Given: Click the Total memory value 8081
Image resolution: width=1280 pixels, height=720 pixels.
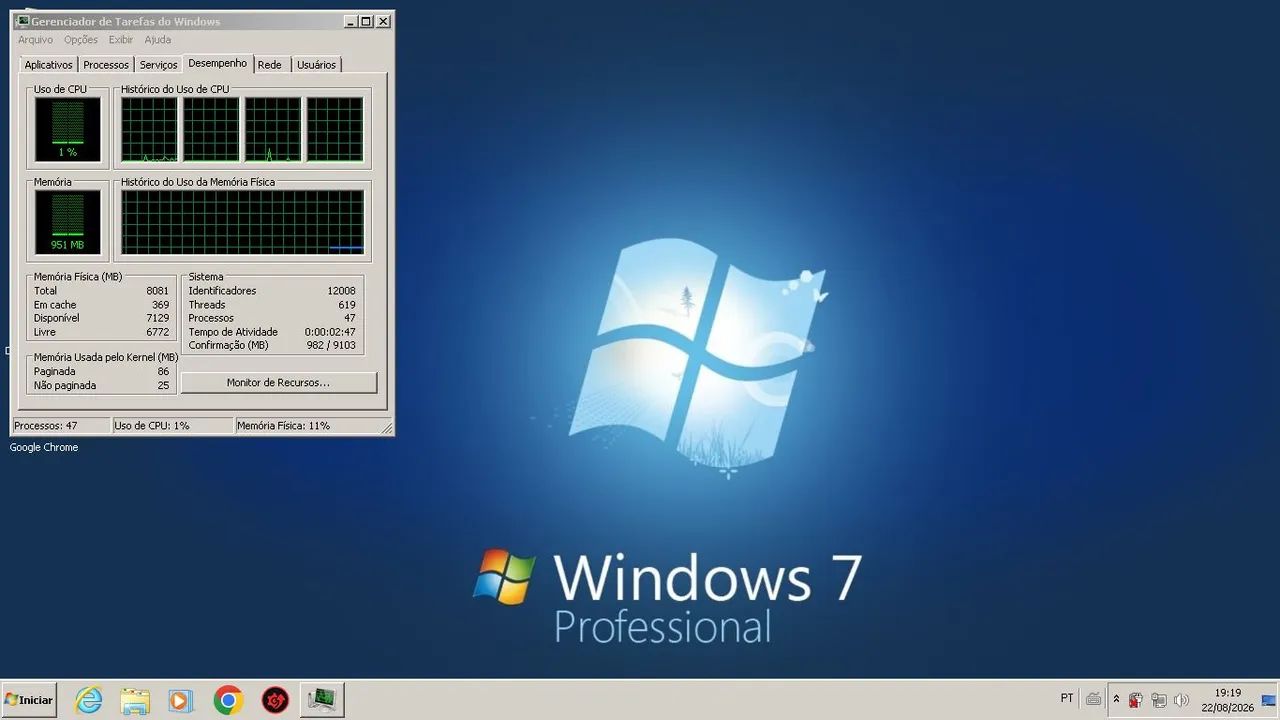Looking at the screenshot, I should [157, 291].
